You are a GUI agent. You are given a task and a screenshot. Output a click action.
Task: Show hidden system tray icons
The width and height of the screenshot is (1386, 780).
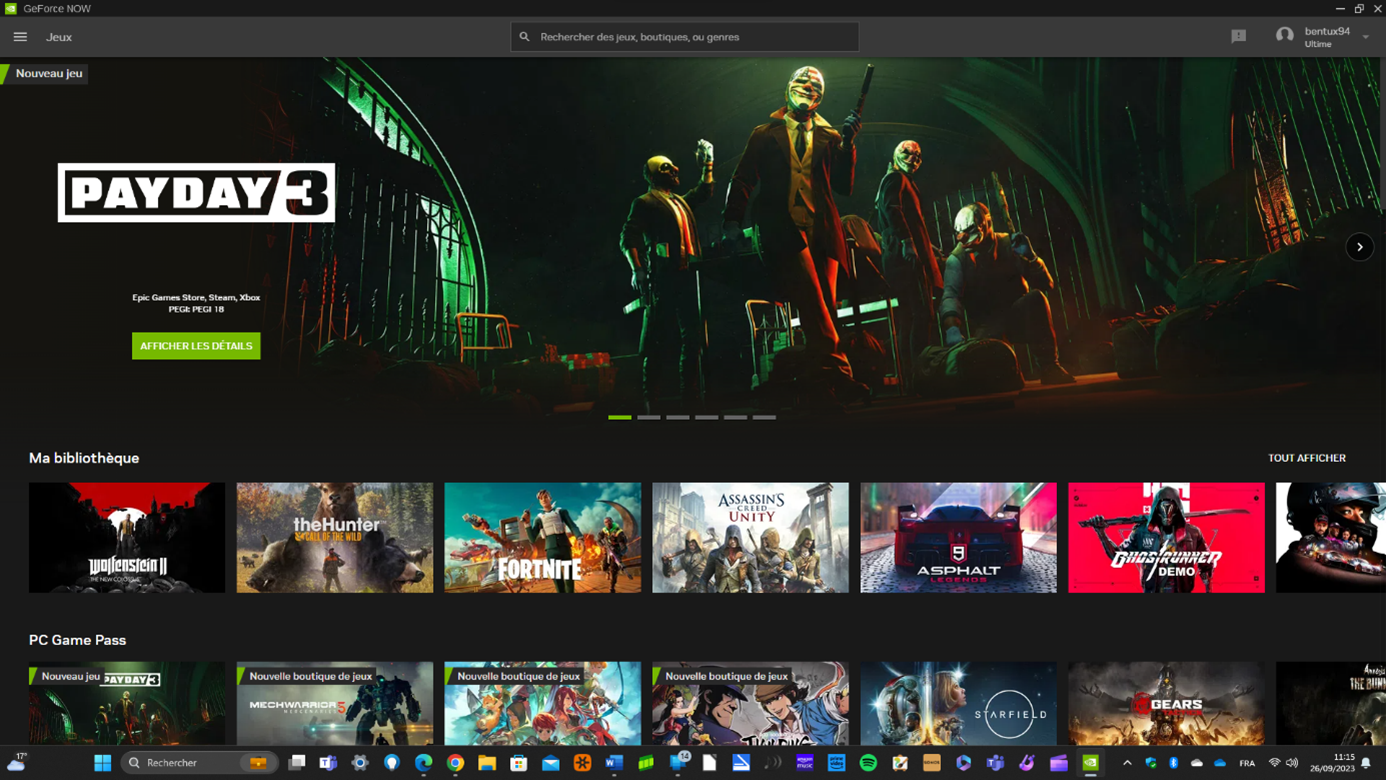pos(1127,763)
